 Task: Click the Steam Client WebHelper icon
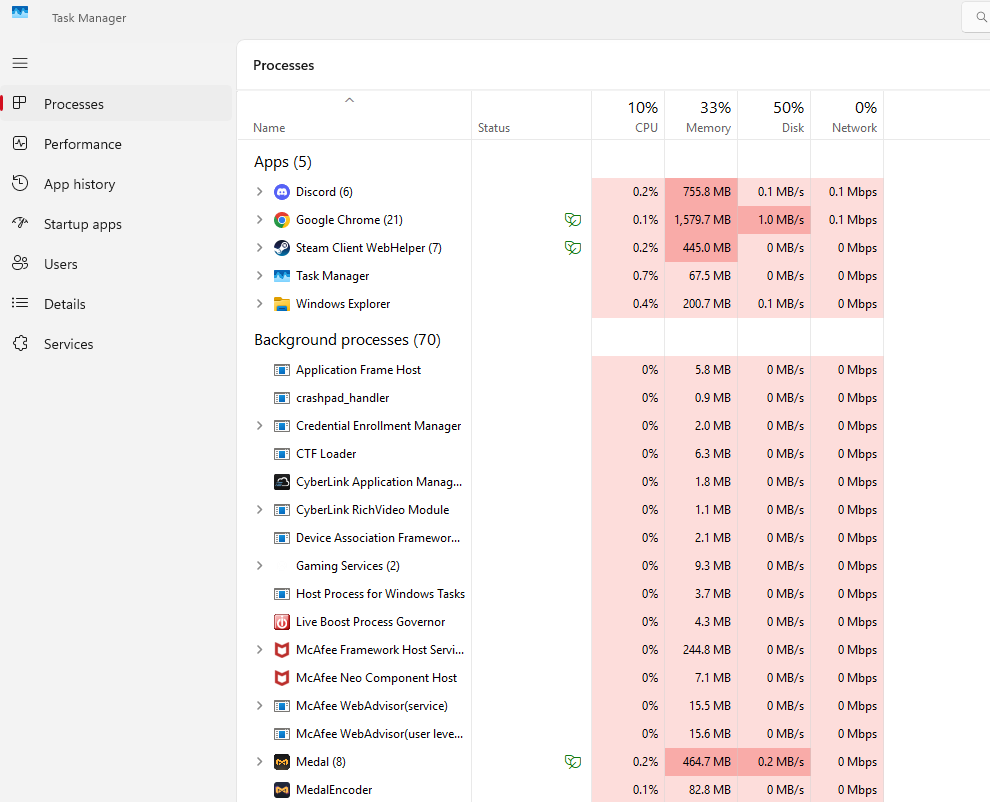pyautogui.click(x=282, y=248)
